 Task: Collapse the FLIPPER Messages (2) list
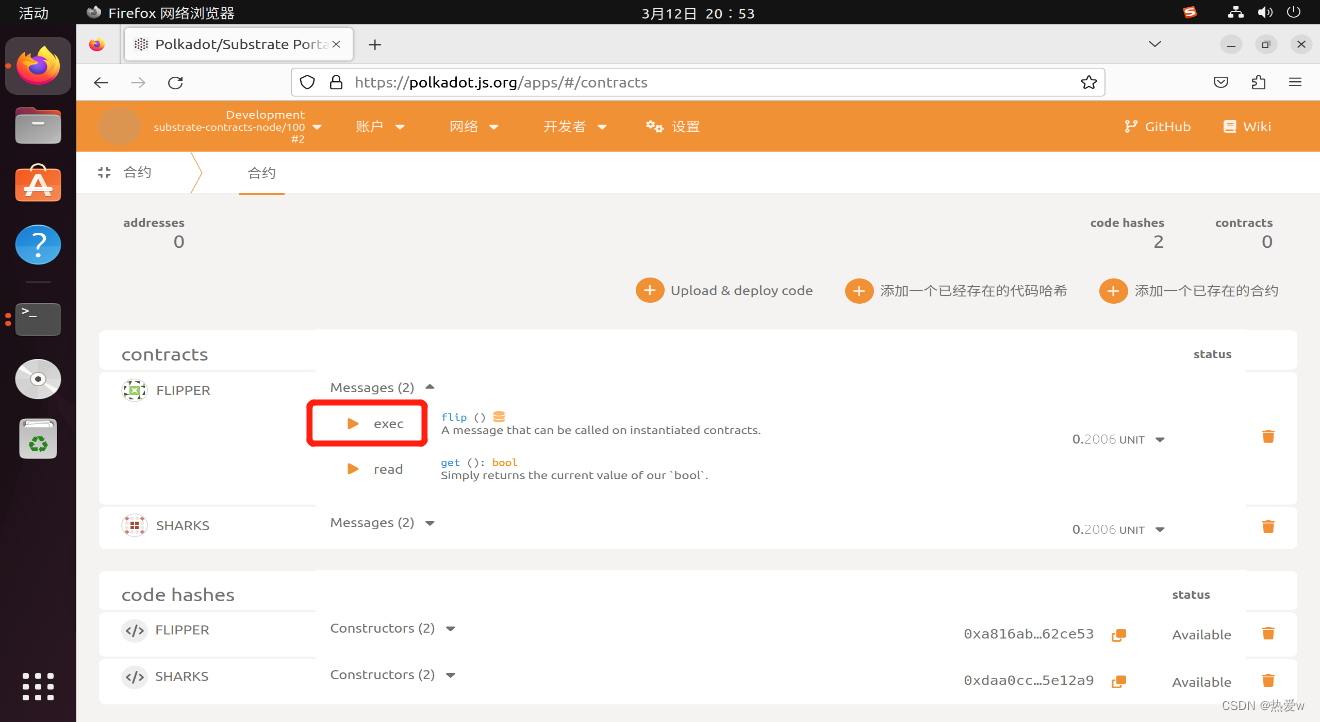click(383, 388)
